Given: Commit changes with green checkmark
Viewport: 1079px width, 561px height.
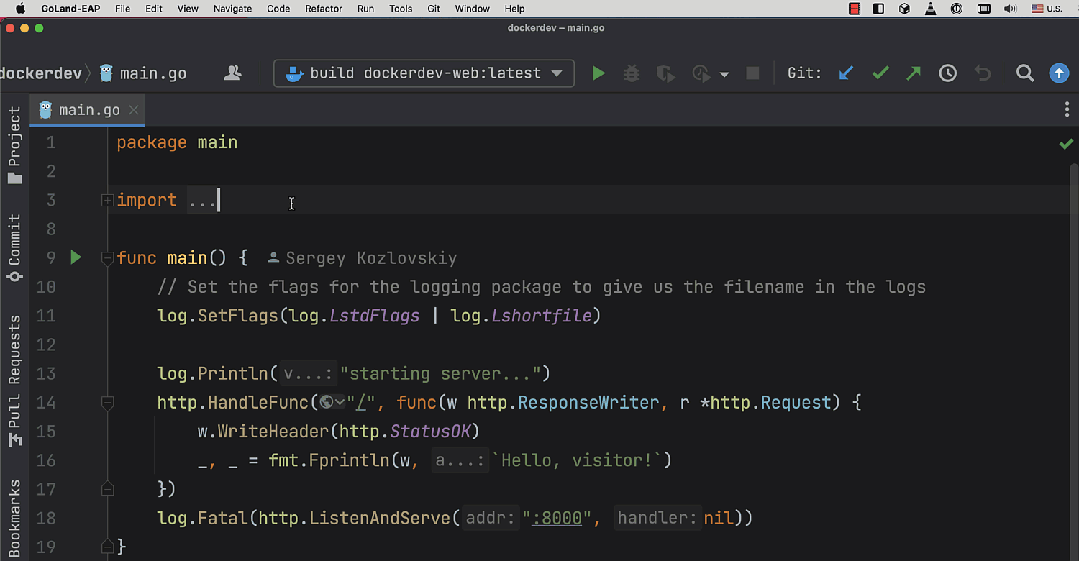Looking at the screenshot, I should 880,73.
